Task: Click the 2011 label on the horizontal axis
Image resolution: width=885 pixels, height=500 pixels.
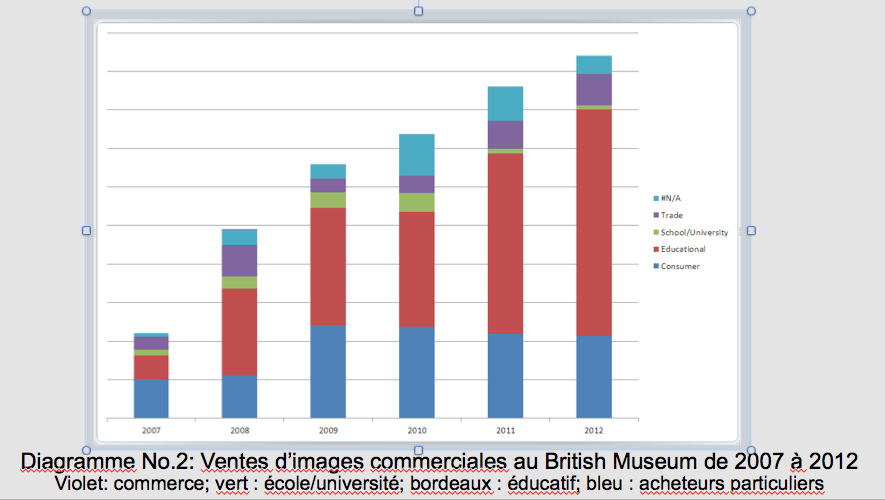Action: tap(505, 430)
